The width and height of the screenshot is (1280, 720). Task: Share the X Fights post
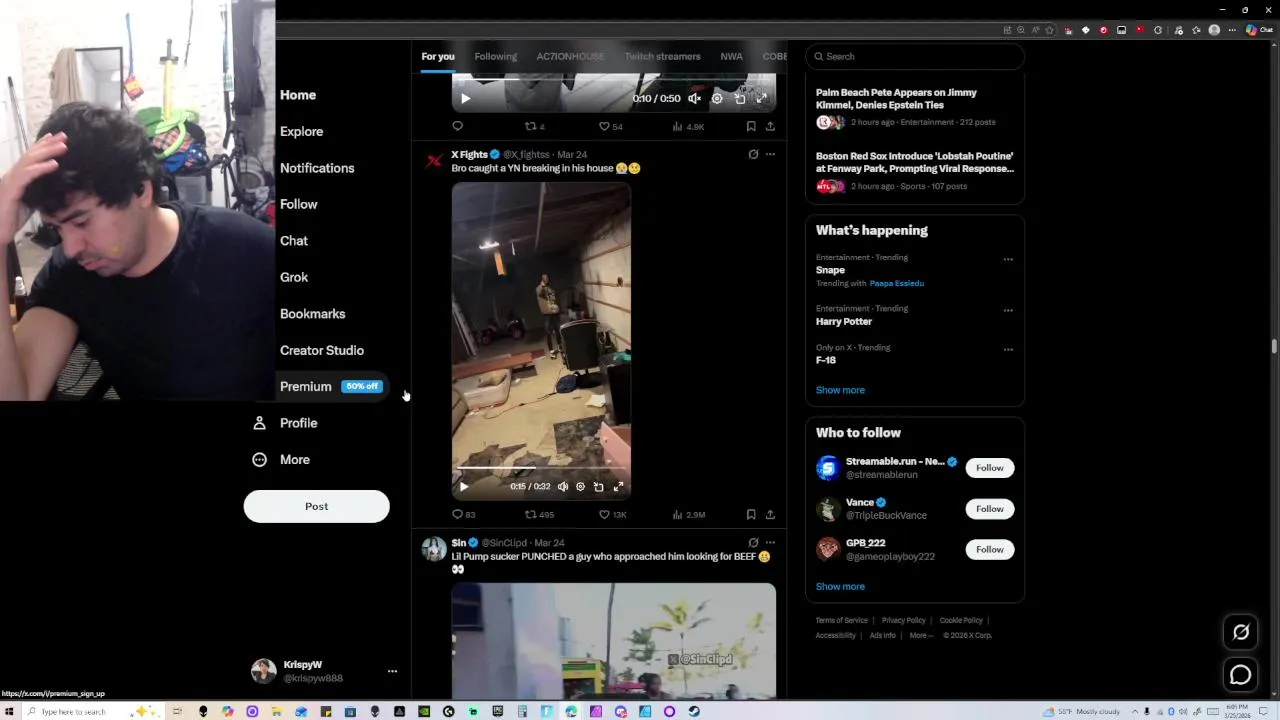click(x=770, y=514)
